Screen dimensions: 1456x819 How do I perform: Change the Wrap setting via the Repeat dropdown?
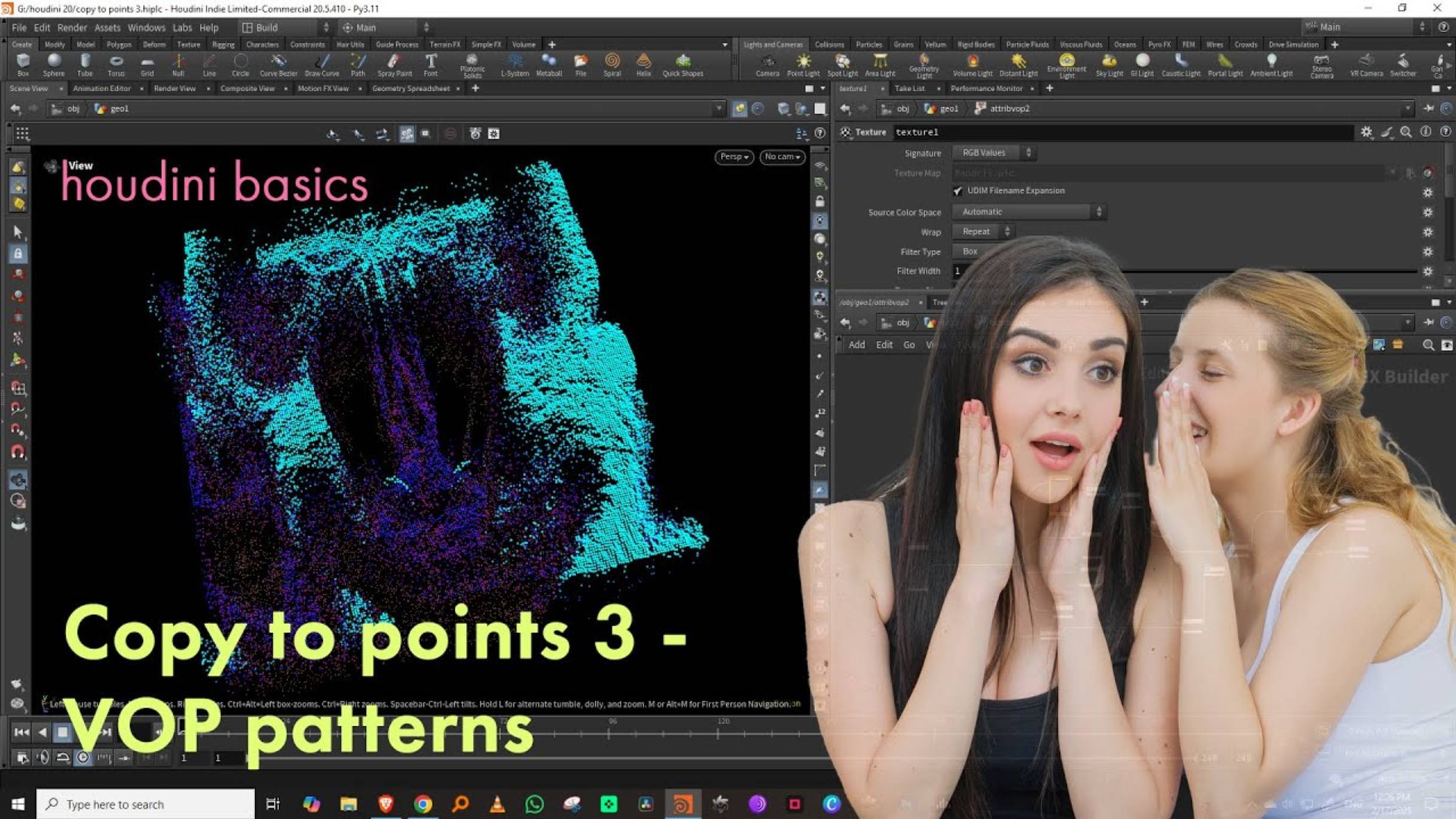tap(983, 231)
